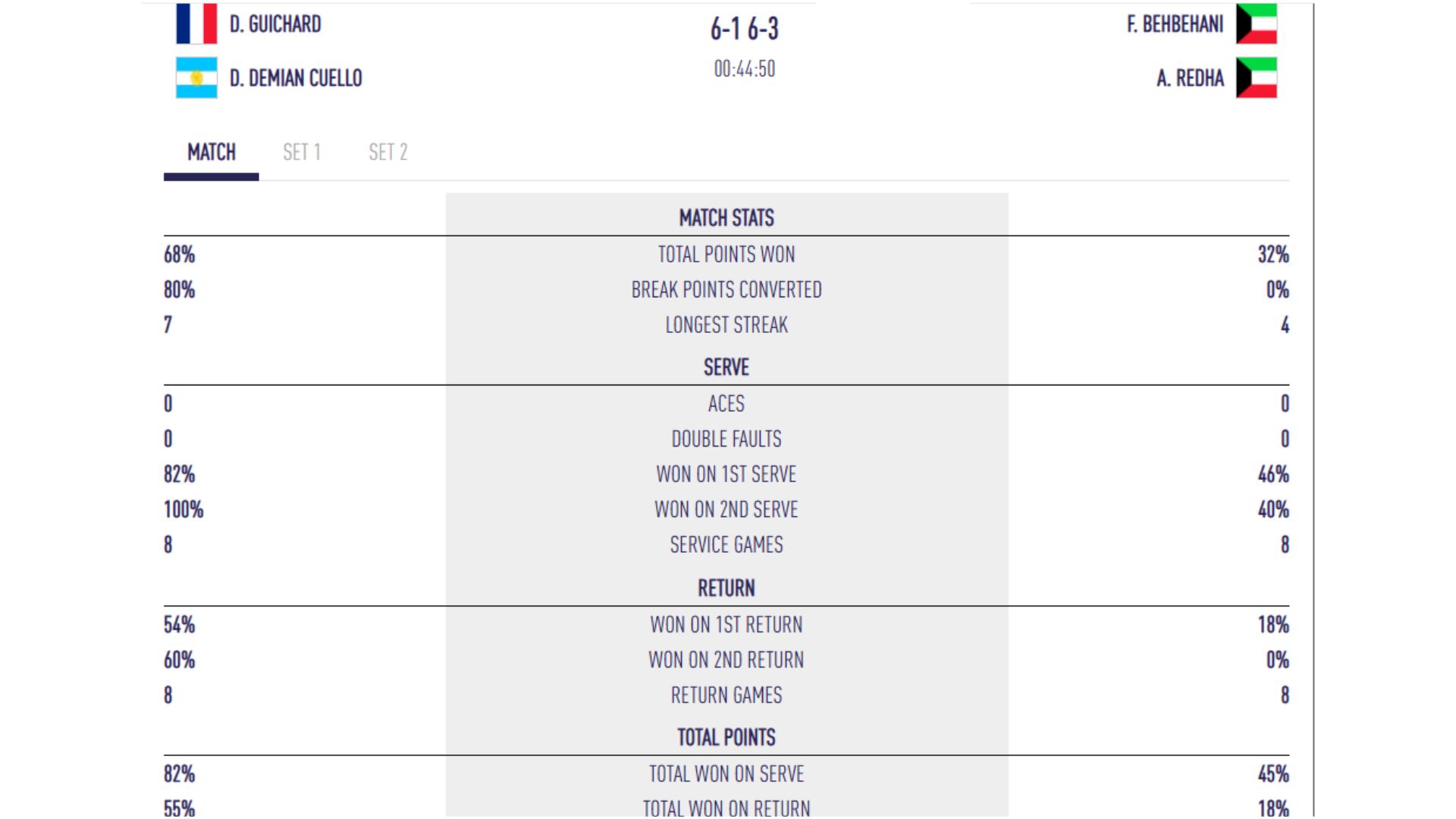Click the 00:44:50 match duration
This screenshot has width=1456, height=819.
point(745,69)
